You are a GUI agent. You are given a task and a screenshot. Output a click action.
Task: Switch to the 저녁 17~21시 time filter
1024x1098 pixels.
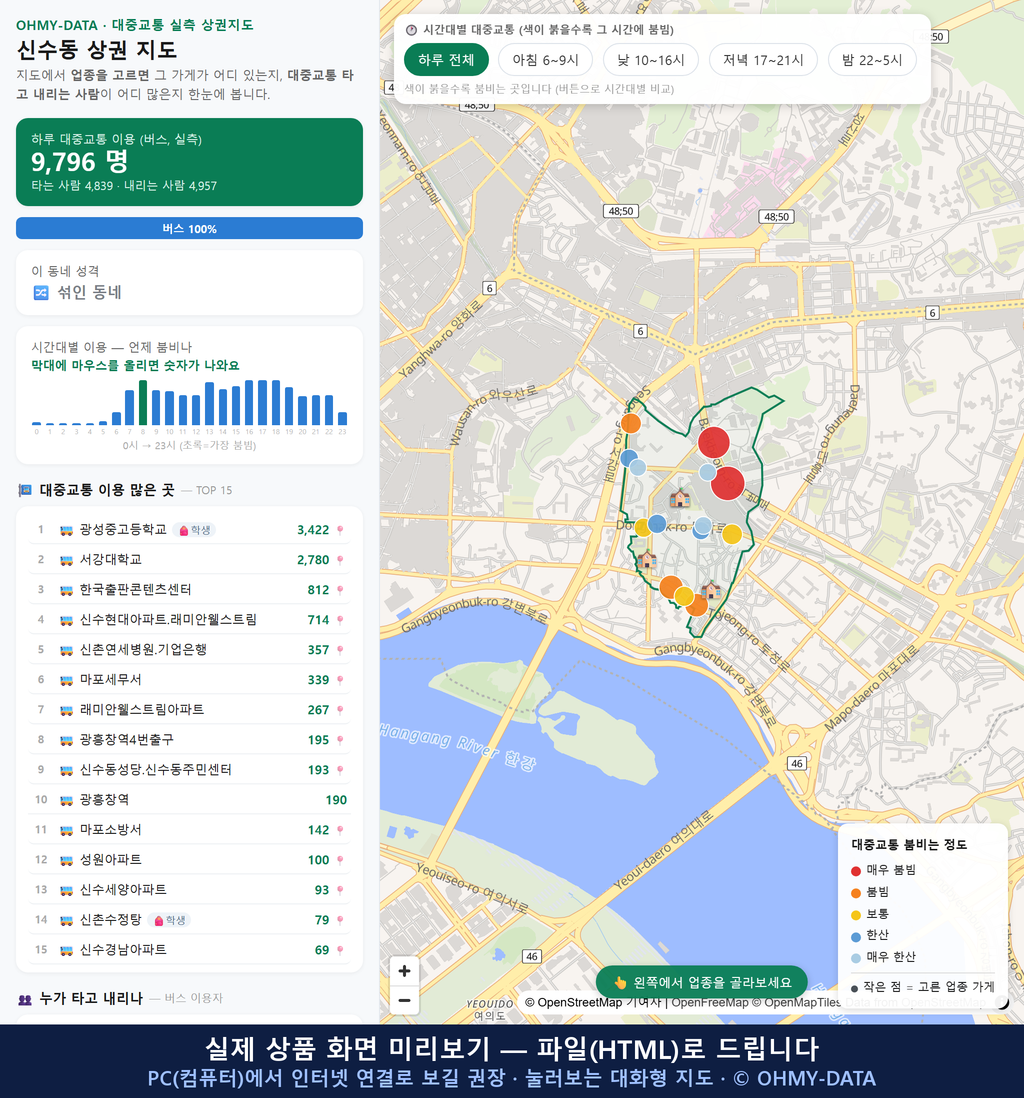(763, 60)
